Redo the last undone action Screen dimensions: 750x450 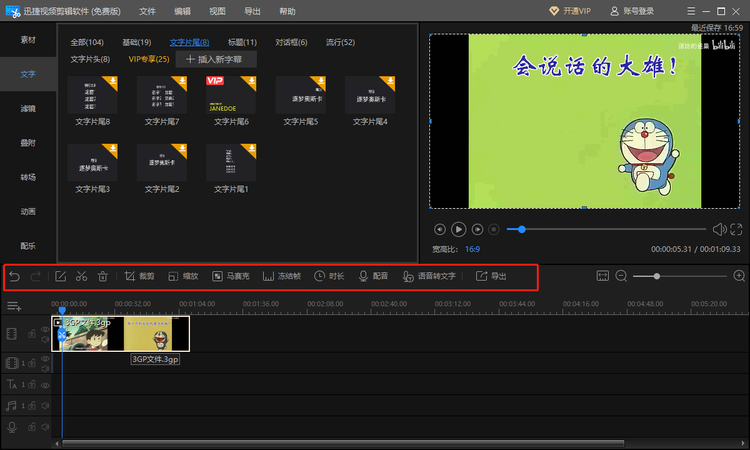click(x=35, y=276)
